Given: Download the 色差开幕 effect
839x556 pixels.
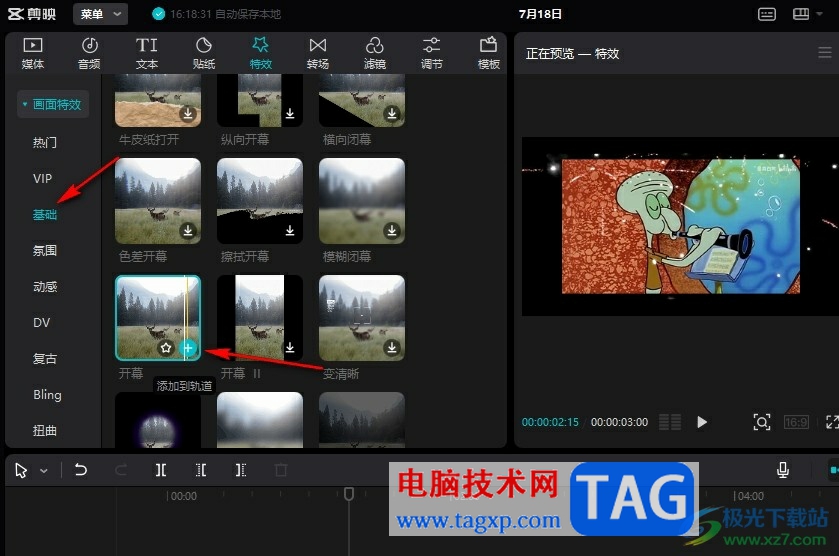Looking at the screenshot, I should [188, 230].
